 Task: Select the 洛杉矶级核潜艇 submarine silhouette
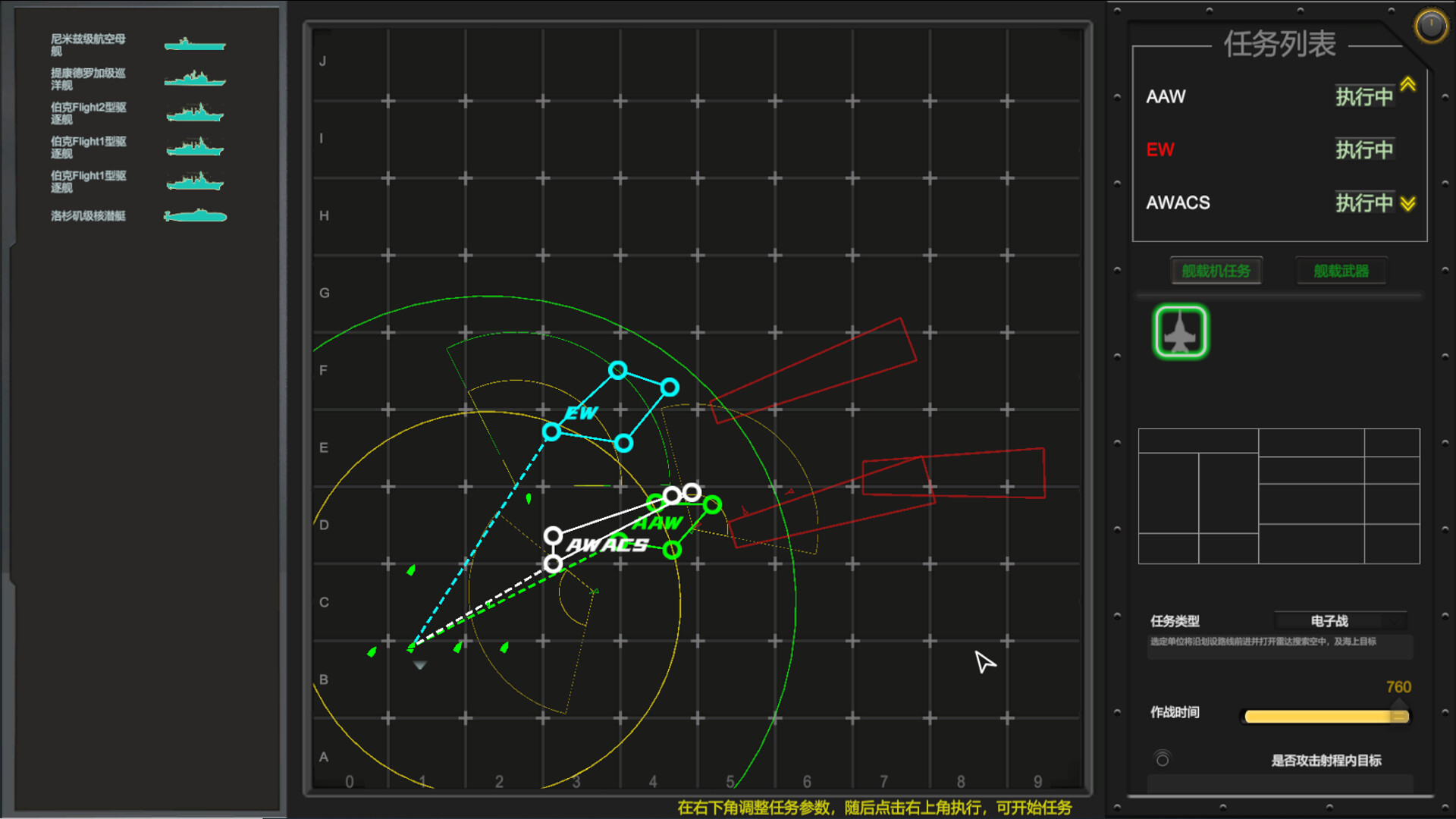point(195,216)
